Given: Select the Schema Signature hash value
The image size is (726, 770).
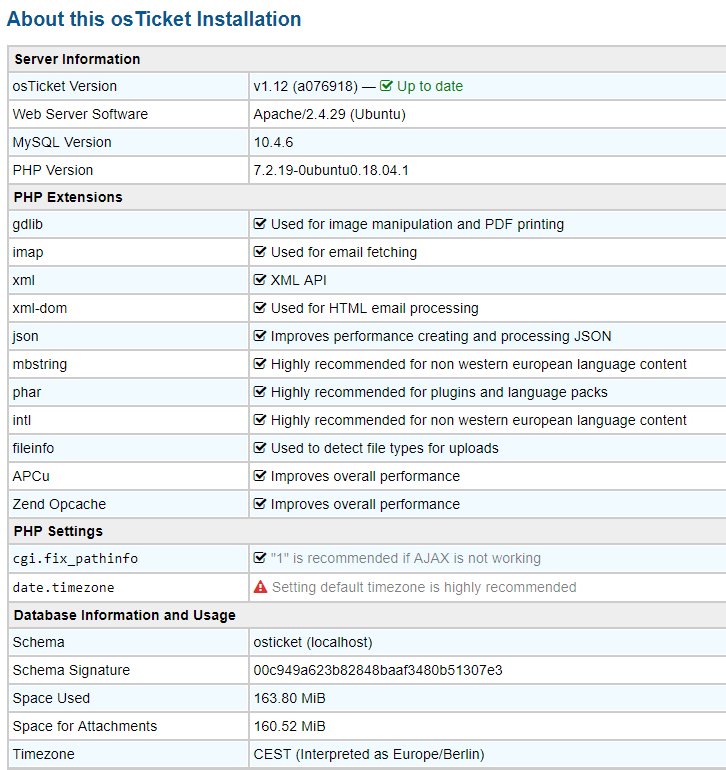Looking at the screenshot, I should tap(378, 670).
